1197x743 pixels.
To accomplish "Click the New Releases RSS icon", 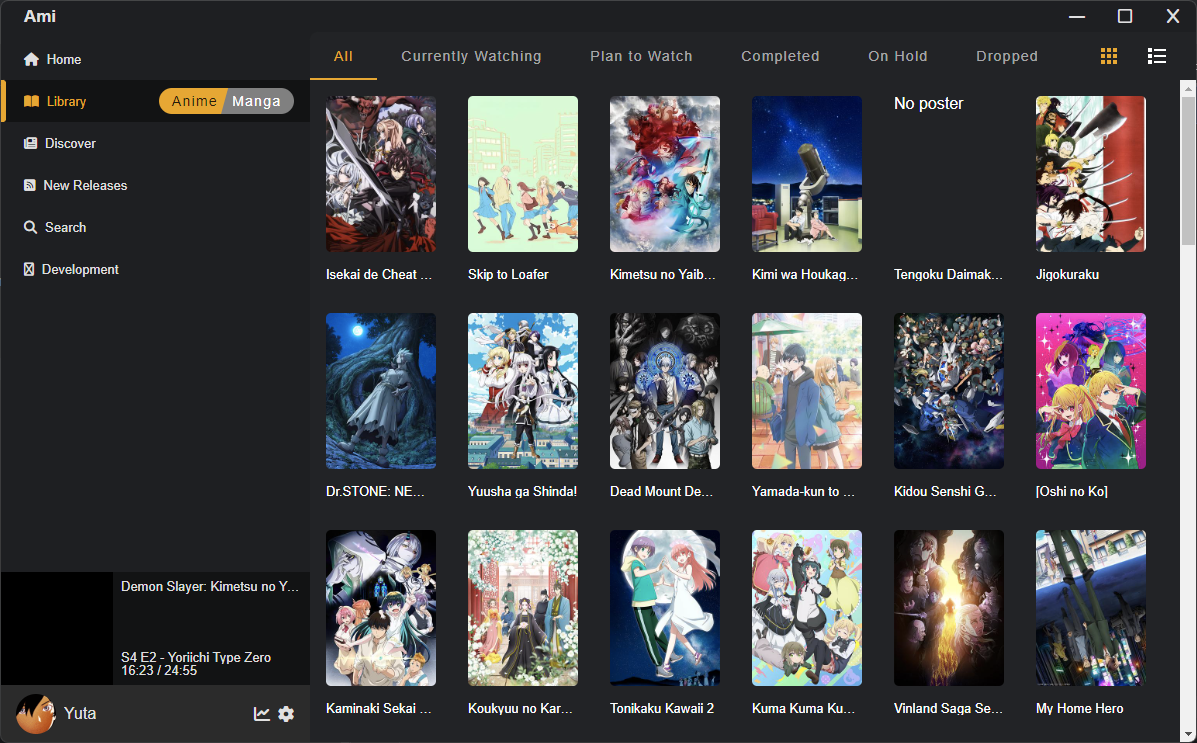I will coord(30,186).
